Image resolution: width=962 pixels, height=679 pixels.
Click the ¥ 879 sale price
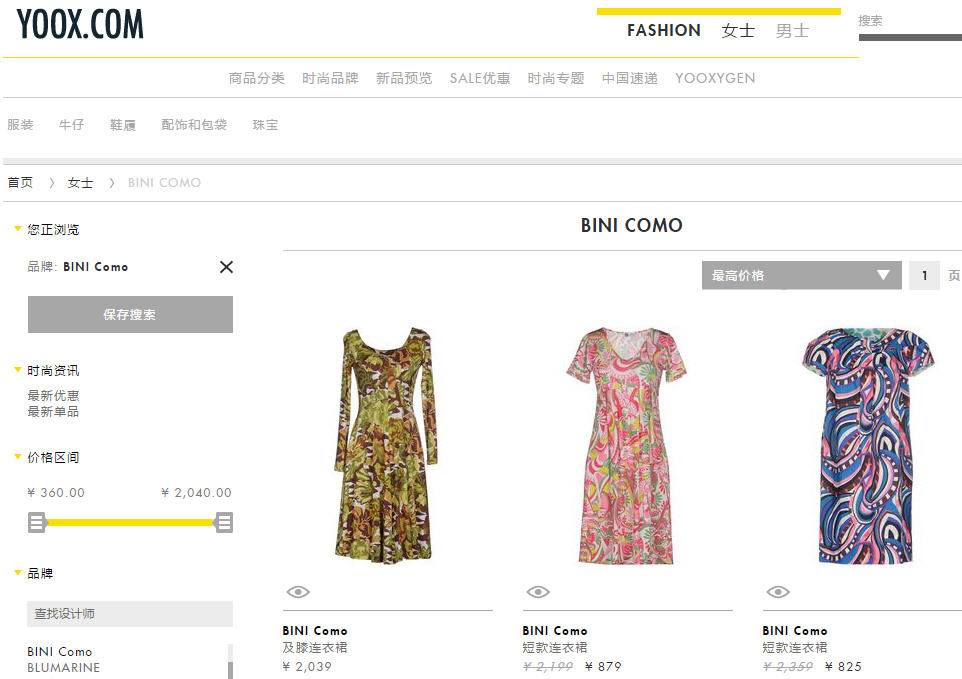603,667
